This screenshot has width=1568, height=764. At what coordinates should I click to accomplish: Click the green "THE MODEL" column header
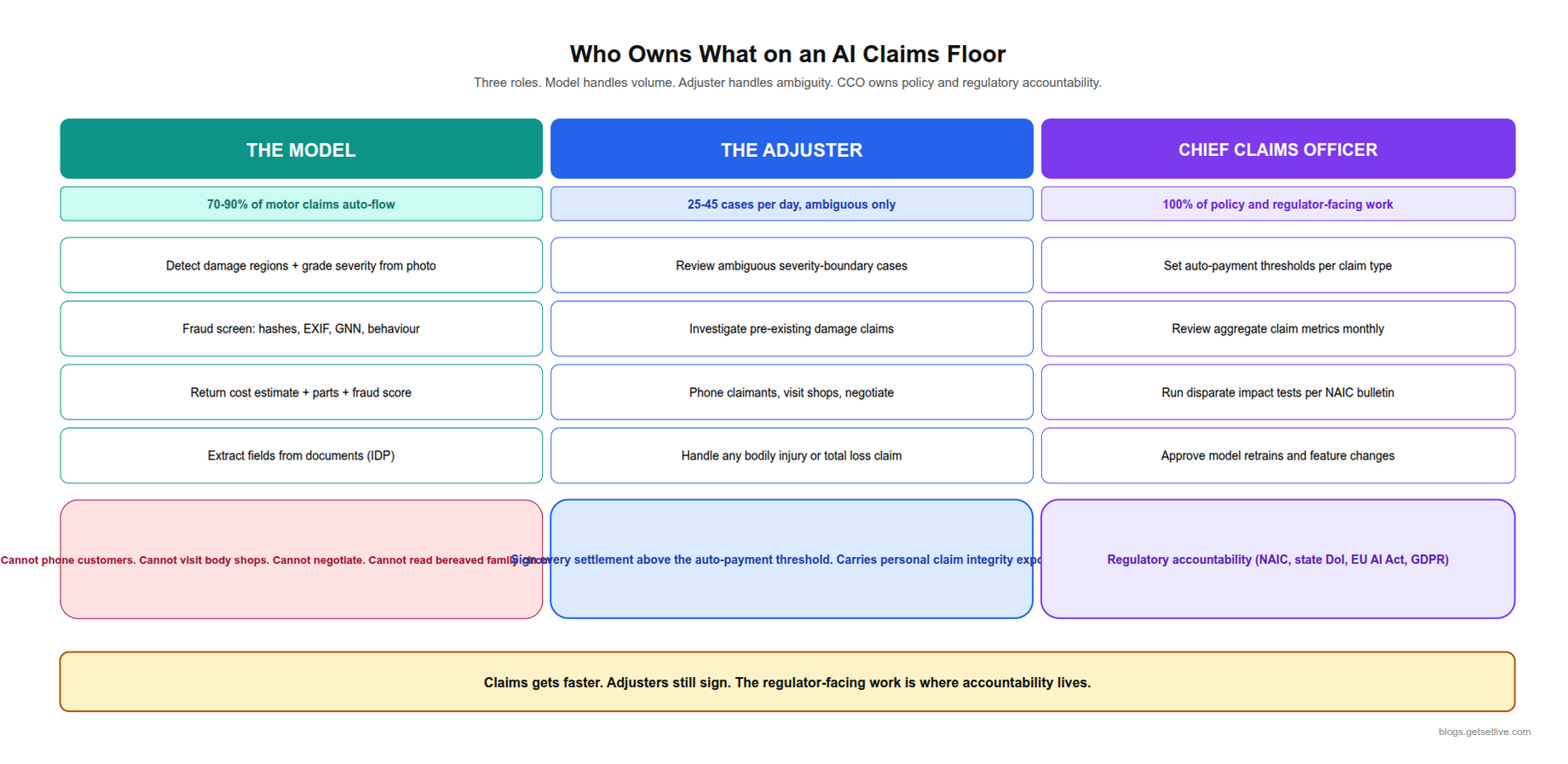coord(301,149)
